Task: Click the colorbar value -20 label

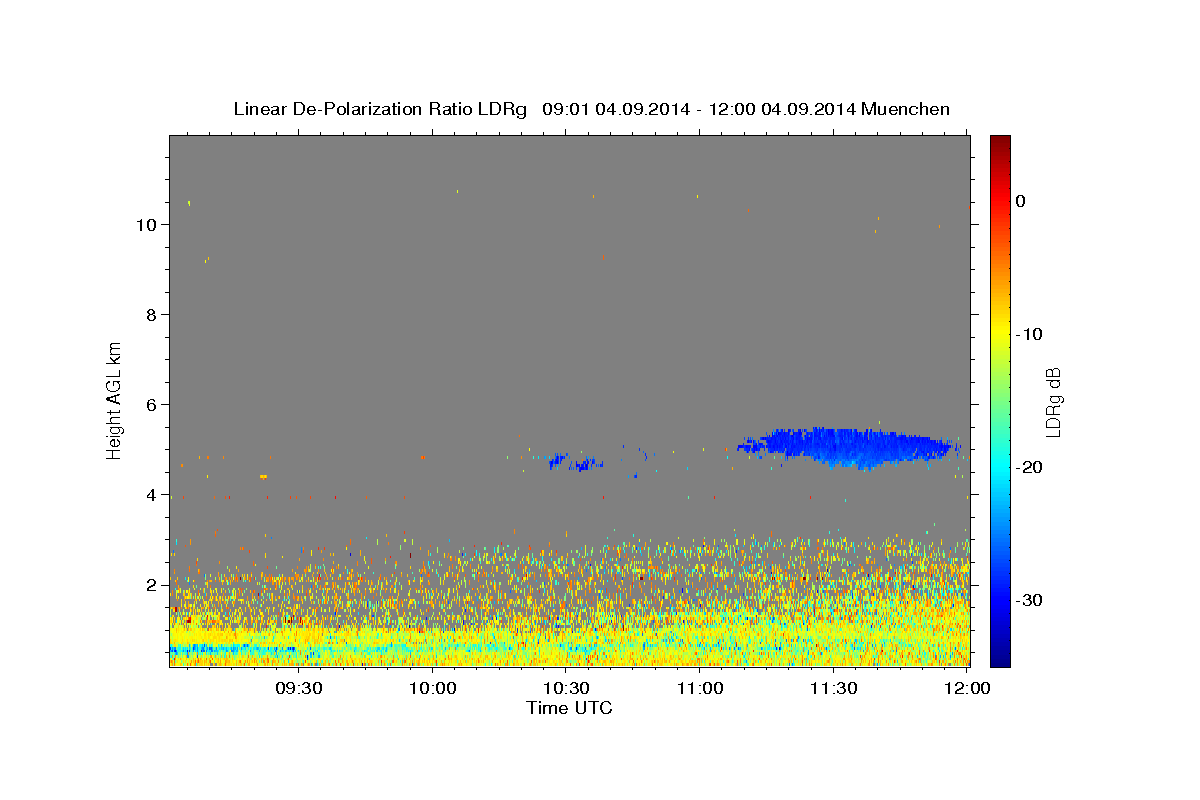Action: point(1030,467)
